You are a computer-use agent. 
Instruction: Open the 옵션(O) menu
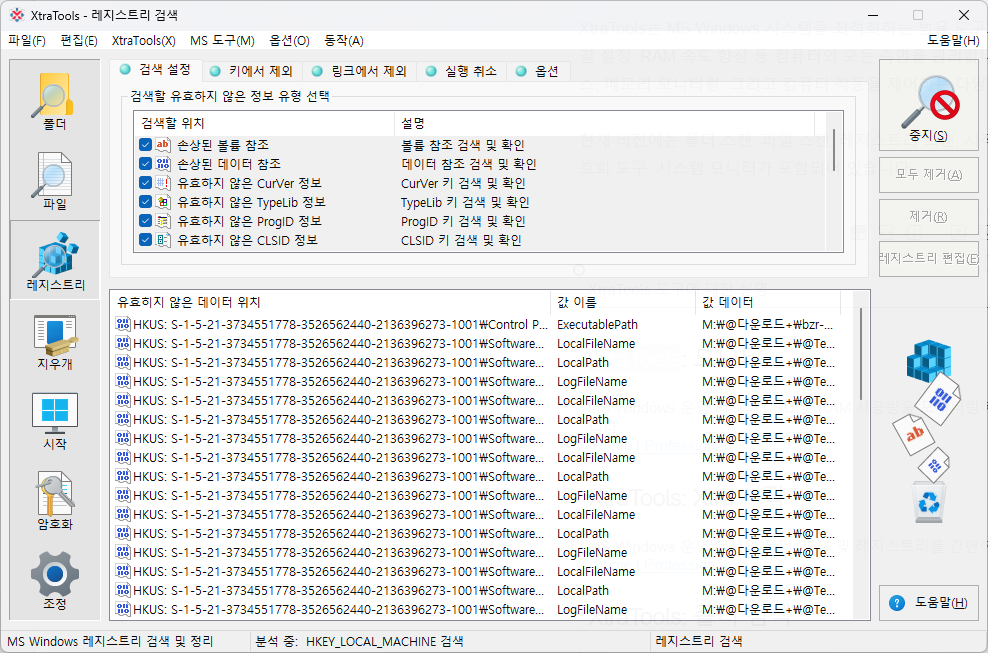(x=289, y=40)
